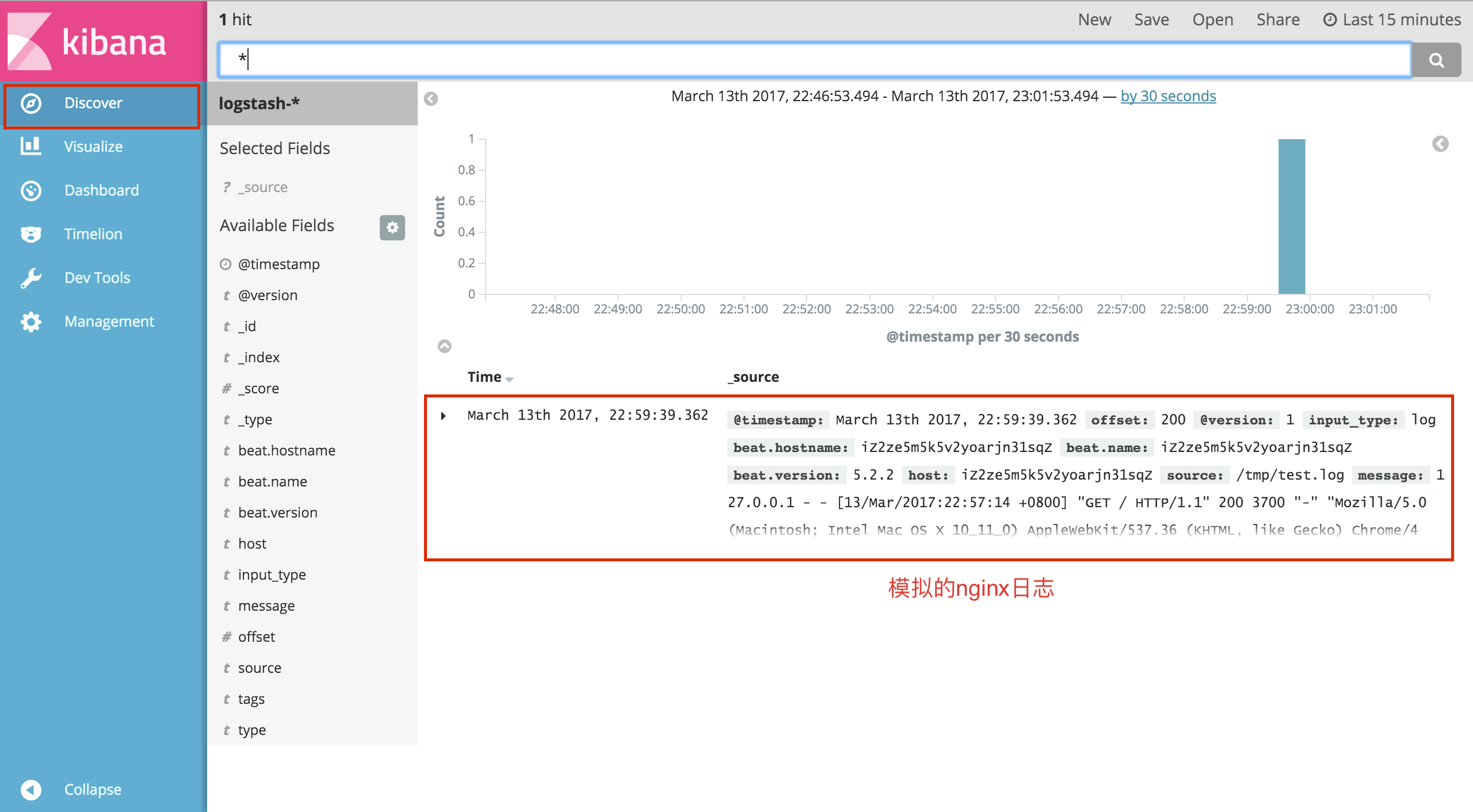
Task: Navigate to Dashboard panel
Action: (x=100, y=190)
